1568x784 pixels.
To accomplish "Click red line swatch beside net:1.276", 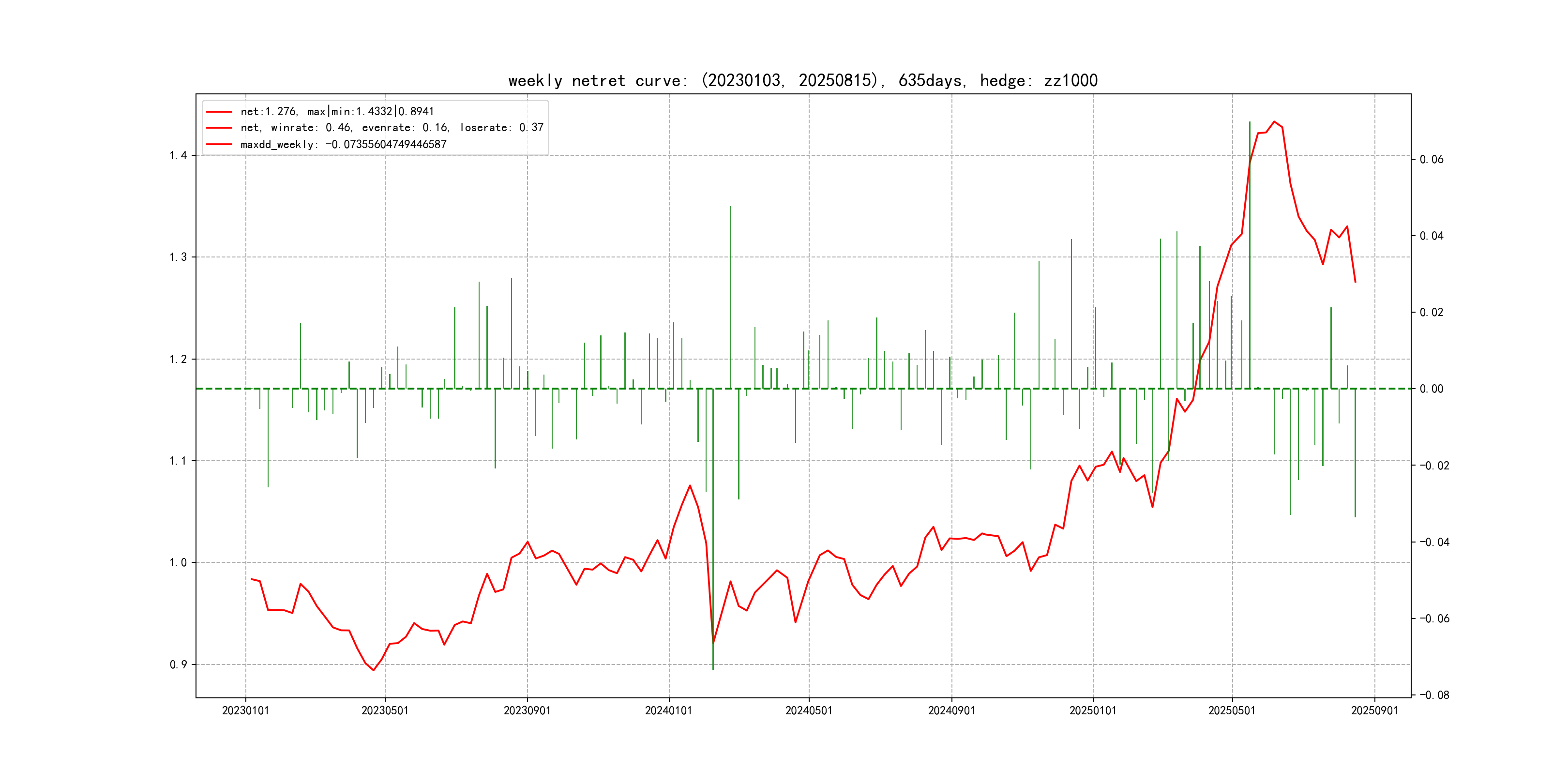I will coord(219,112).
